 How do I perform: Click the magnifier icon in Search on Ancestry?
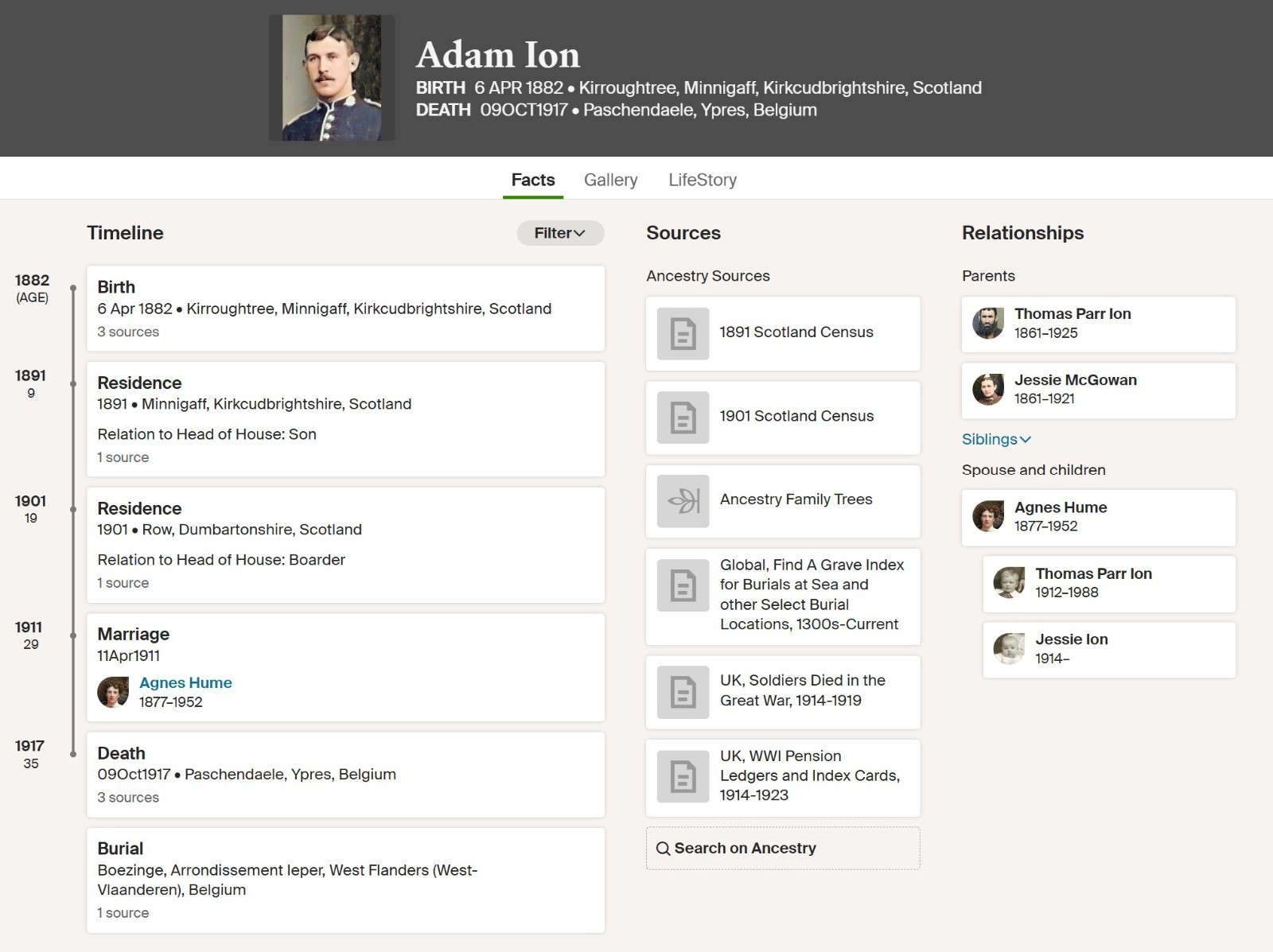pos(663,849)
